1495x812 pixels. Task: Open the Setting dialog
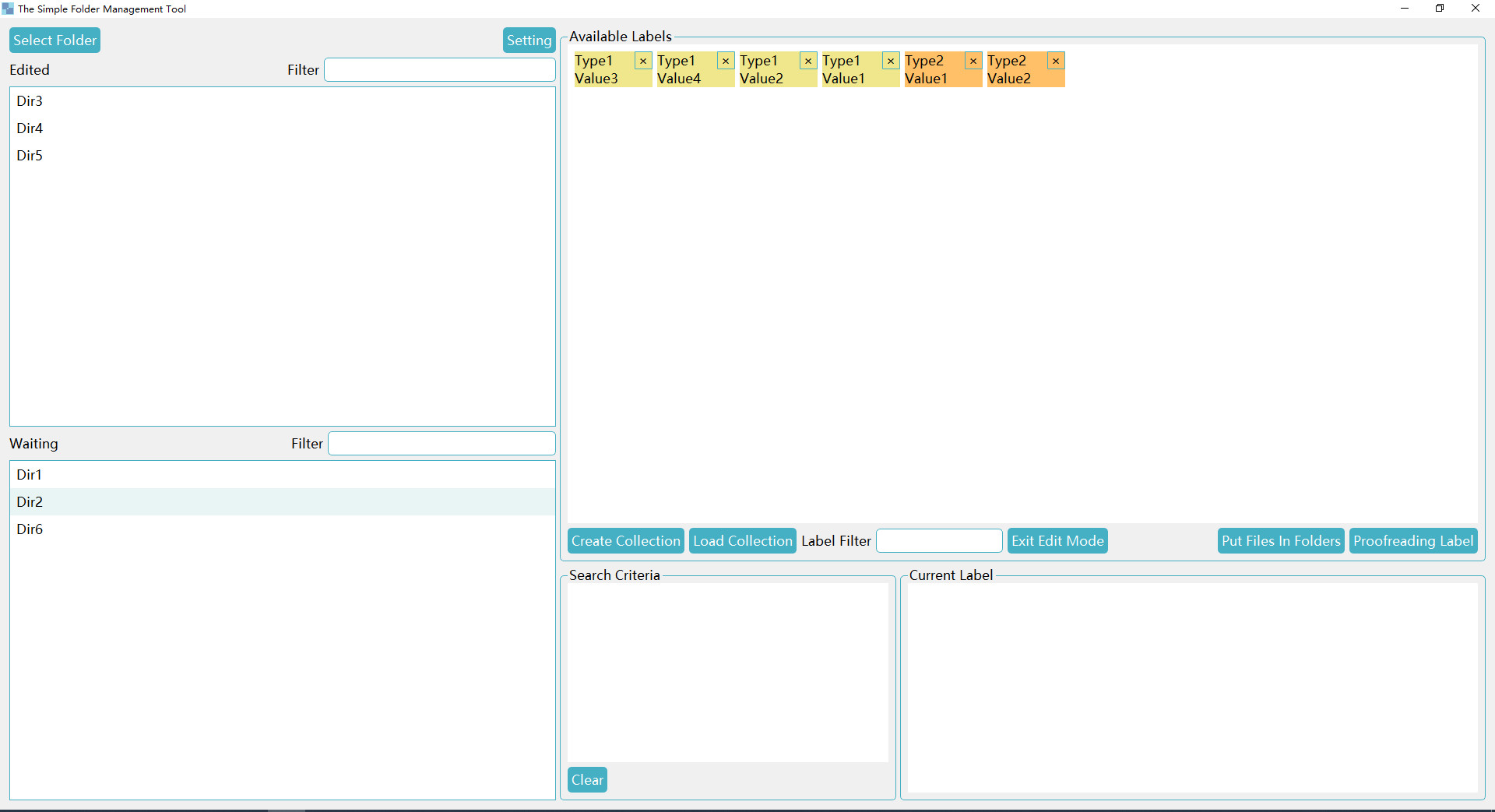pos(529,40)
